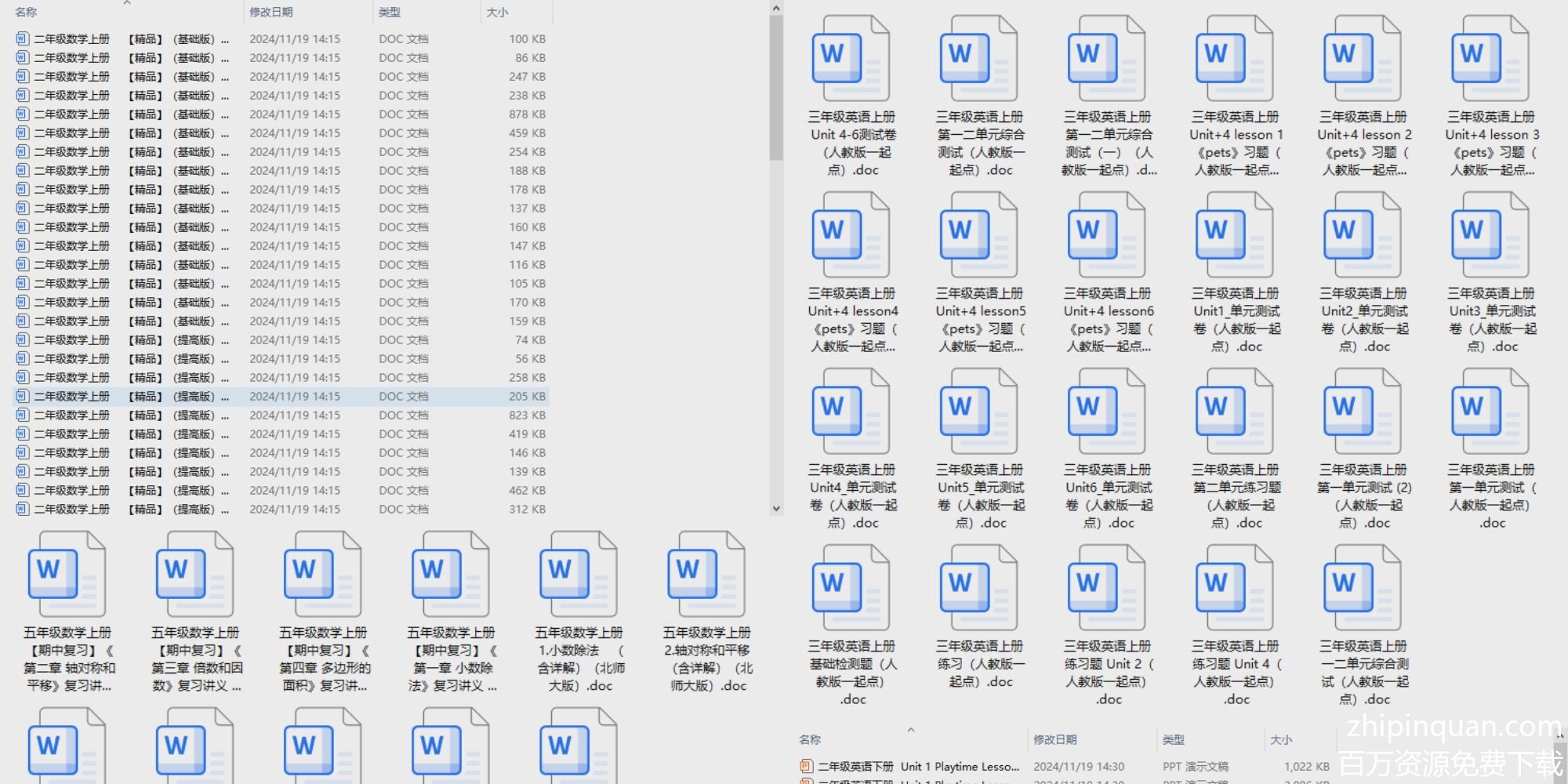Image resolution: width=1568 pixels, height=784 pixels.
Task: Select the file row sized 459 KB
Action: pos(281,133)
